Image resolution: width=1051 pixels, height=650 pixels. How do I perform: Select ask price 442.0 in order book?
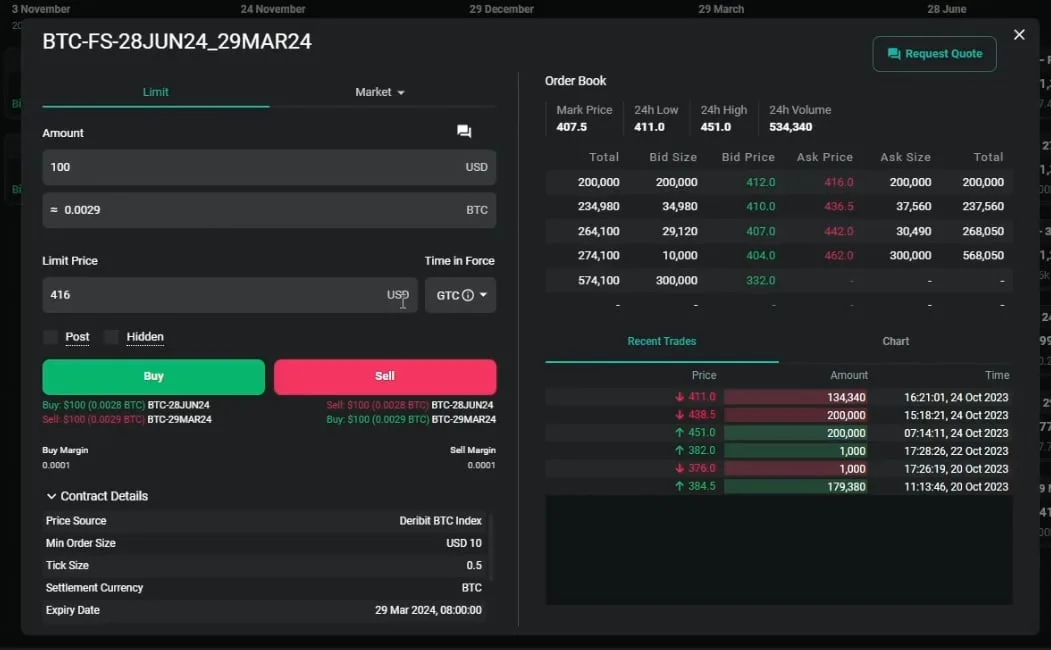839,231
